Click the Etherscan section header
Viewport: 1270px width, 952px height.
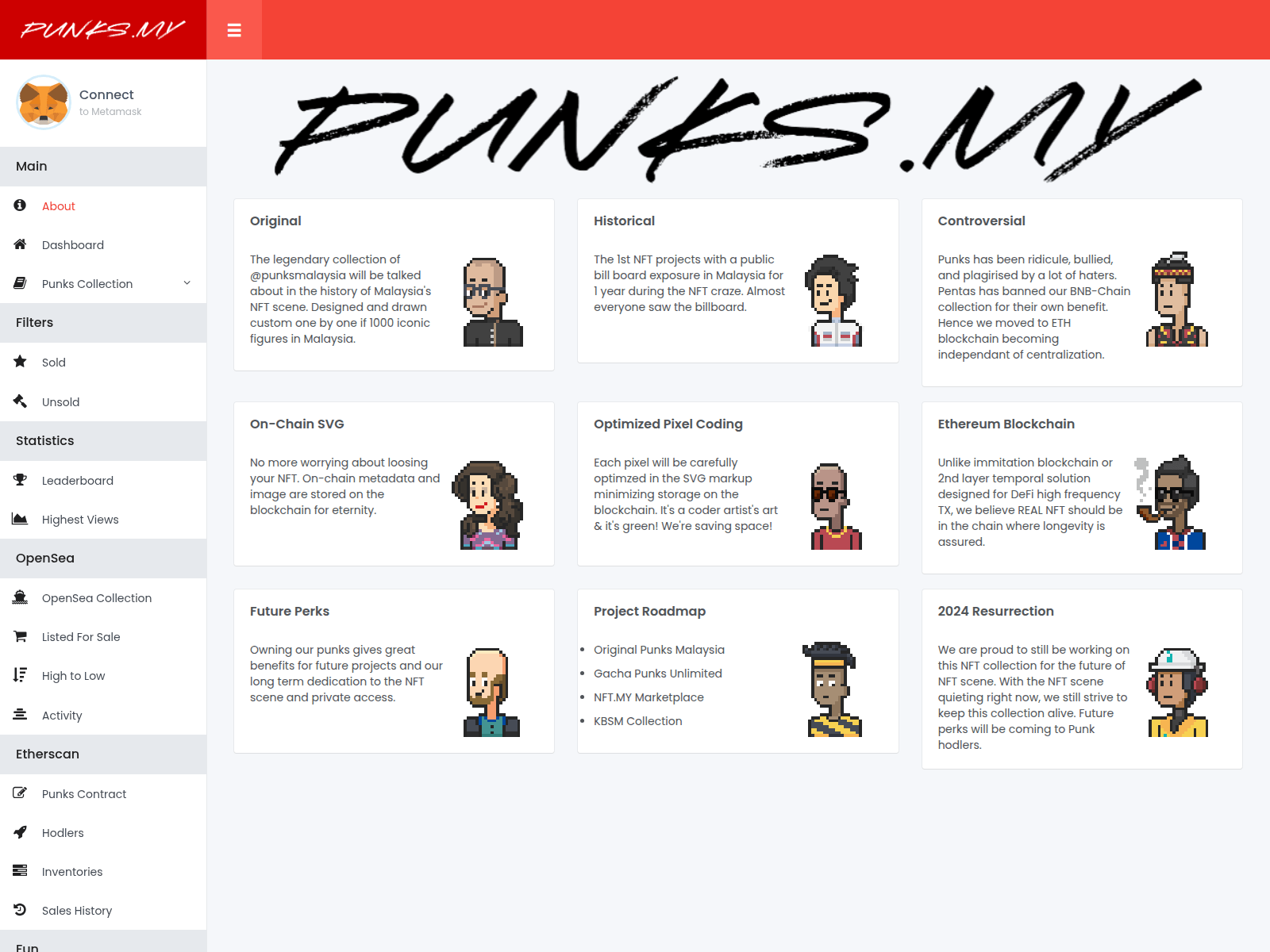(103, 754)
